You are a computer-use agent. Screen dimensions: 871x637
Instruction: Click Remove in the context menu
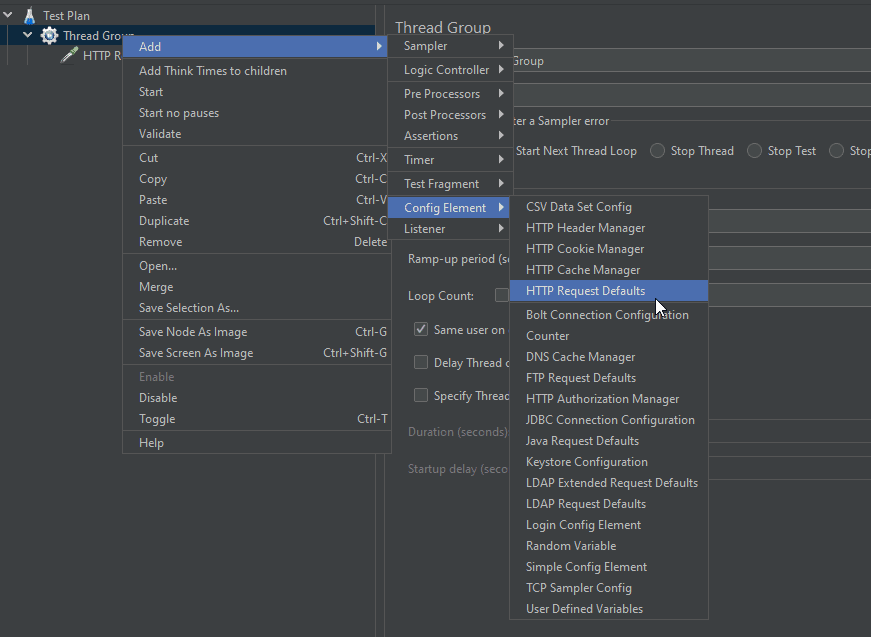(x=256, y=242)
